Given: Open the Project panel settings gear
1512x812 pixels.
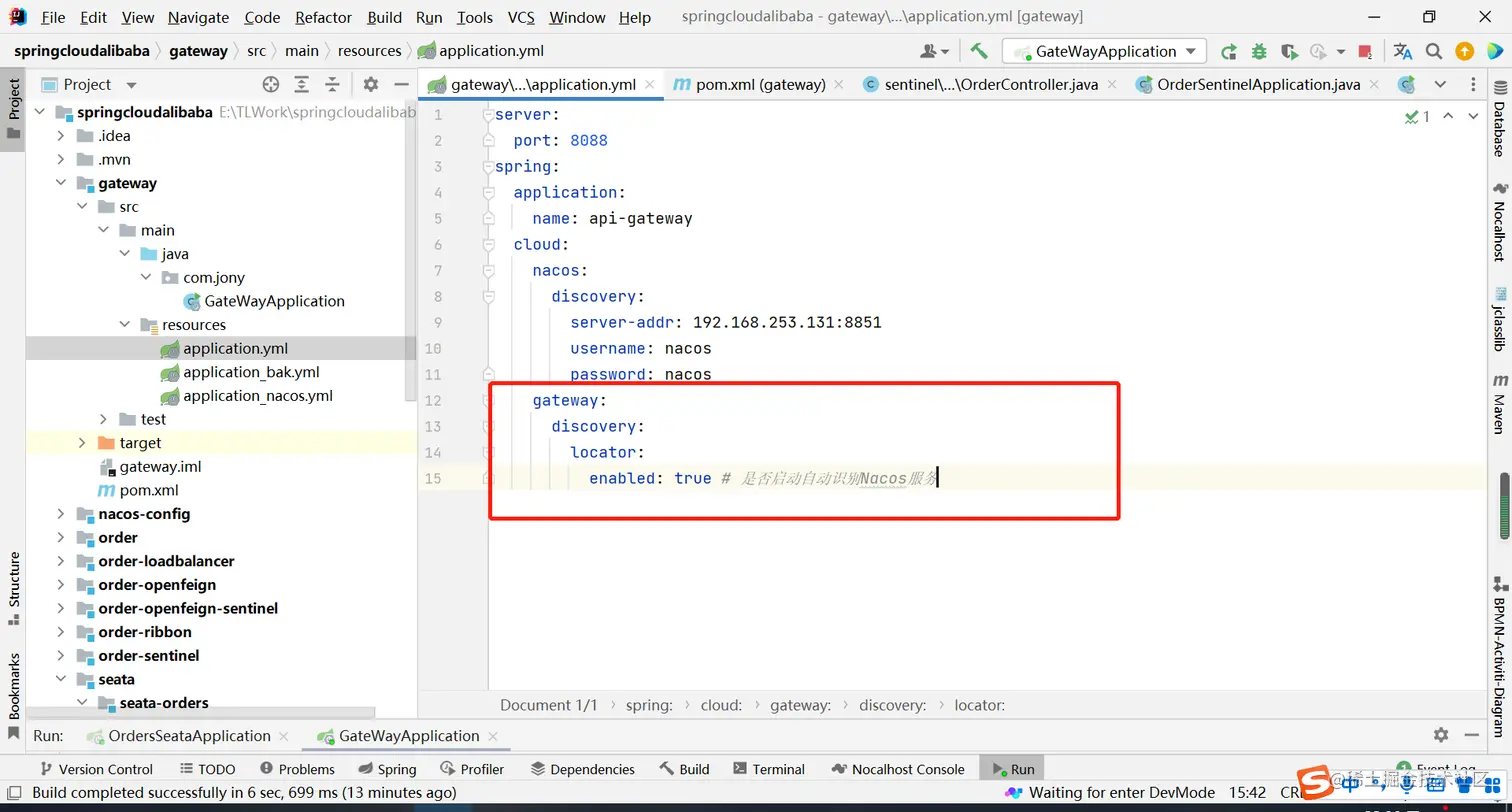Looking at the screenshot, I should [x=370, y=85].
